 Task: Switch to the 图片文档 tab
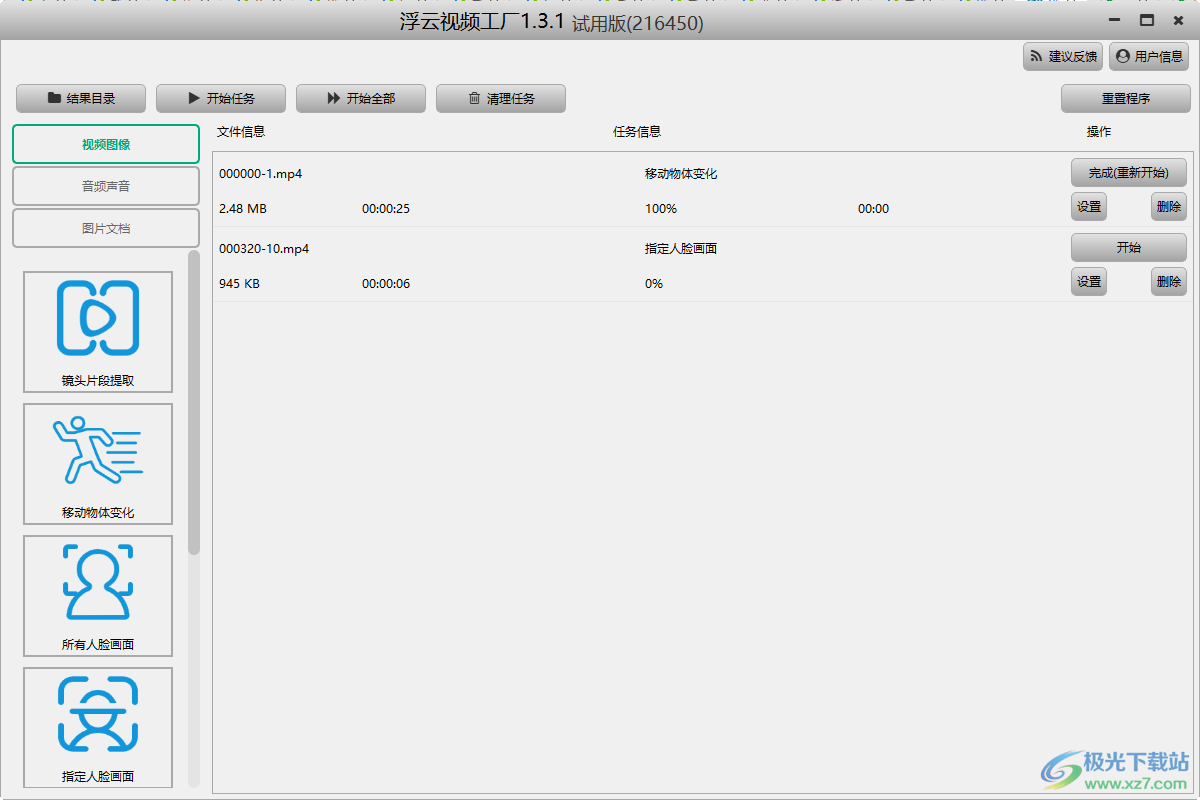point(105,228)
